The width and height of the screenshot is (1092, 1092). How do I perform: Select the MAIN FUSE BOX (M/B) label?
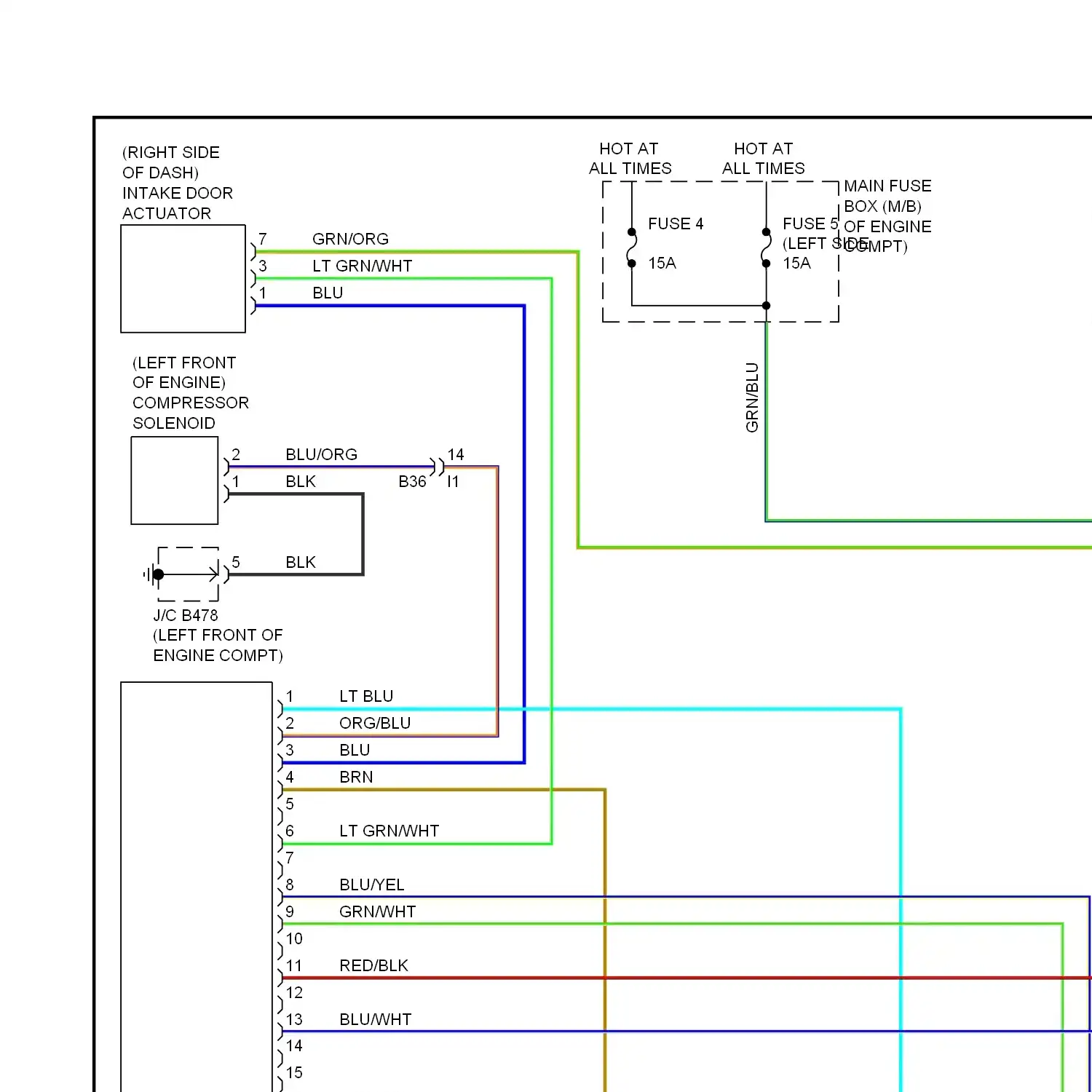(887, 196)
